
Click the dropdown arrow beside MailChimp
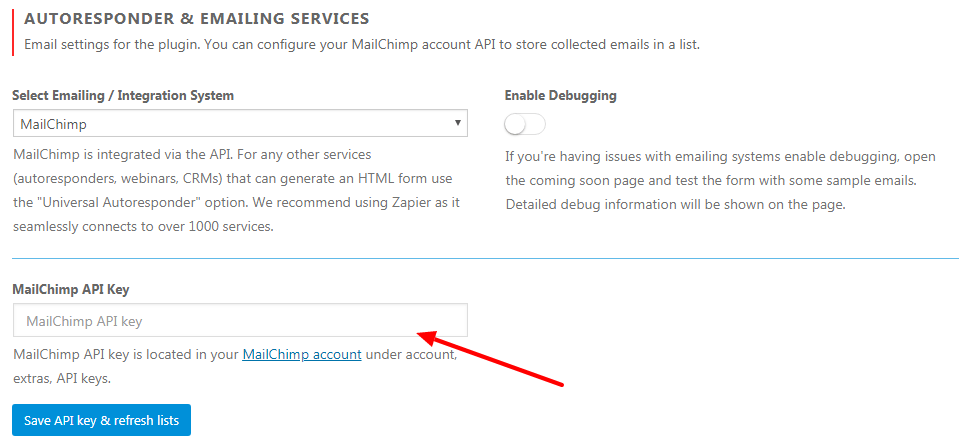coord(457,123)
